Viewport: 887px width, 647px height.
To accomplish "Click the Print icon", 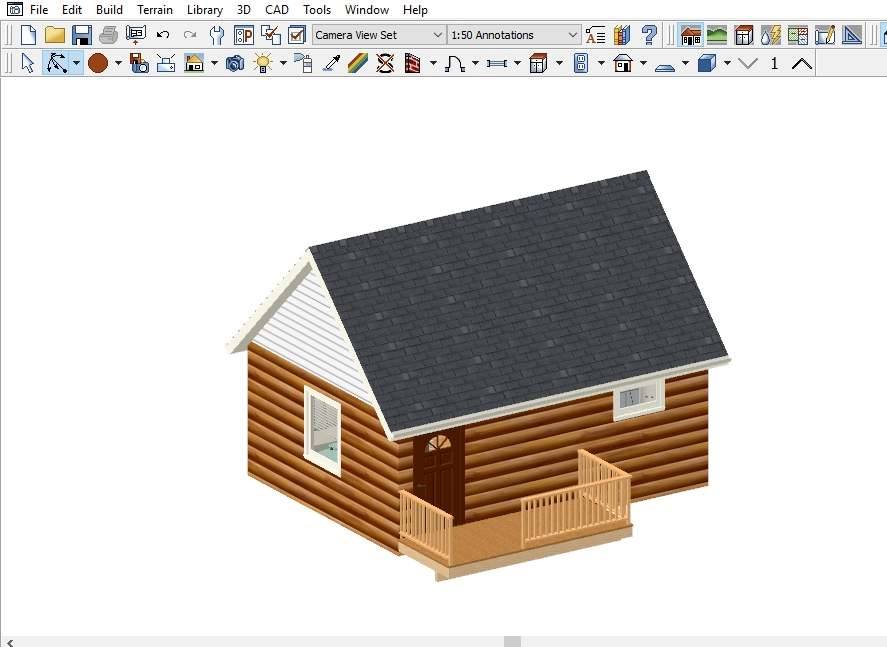I will click(x=109, y=35).
